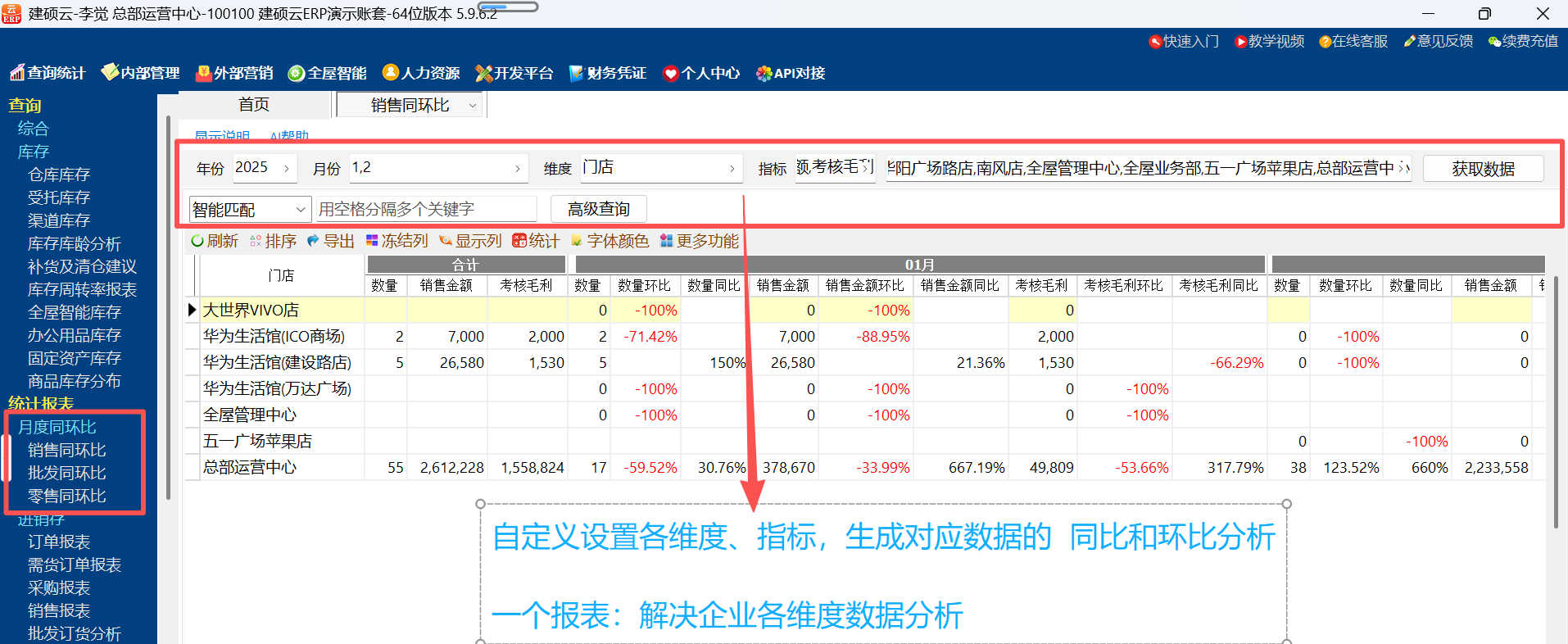Click the 显示列 show columns icon
This screenshot has height=644, width=1568.
click(446, 241)
